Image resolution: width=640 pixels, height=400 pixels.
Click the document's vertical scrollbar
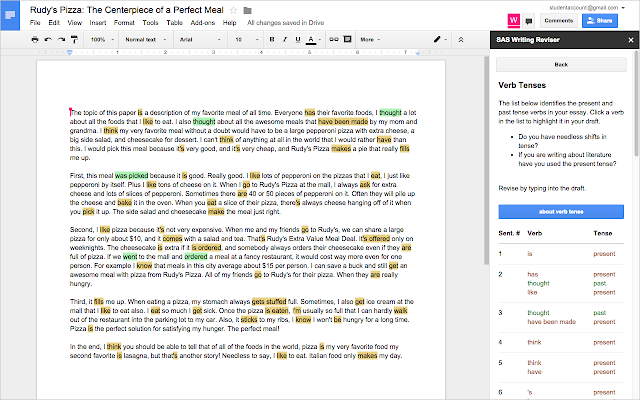486,160
